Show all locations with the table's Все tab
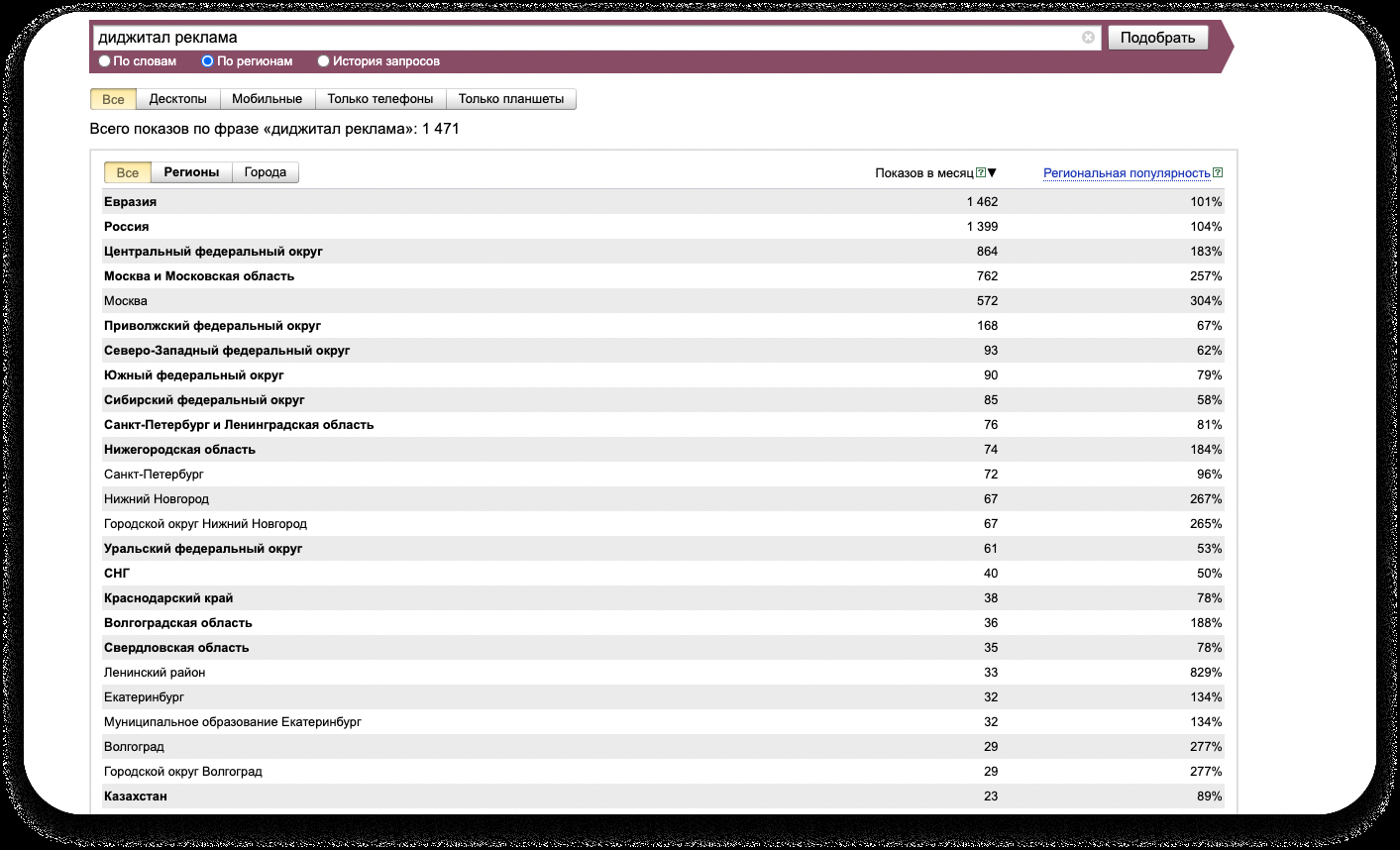The height and width of the screenshot is (850, 1400). tap(128, 172)
